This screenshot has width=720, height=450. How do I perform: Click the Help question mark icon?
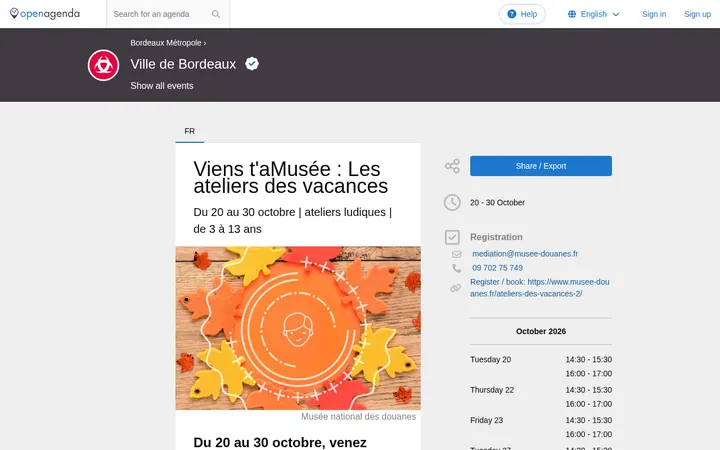tap(512, 14)
